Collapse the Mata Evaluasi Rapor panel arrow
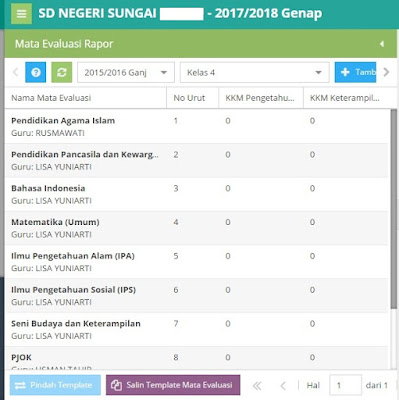The image size is (399, 400). [x=382, y=44]
